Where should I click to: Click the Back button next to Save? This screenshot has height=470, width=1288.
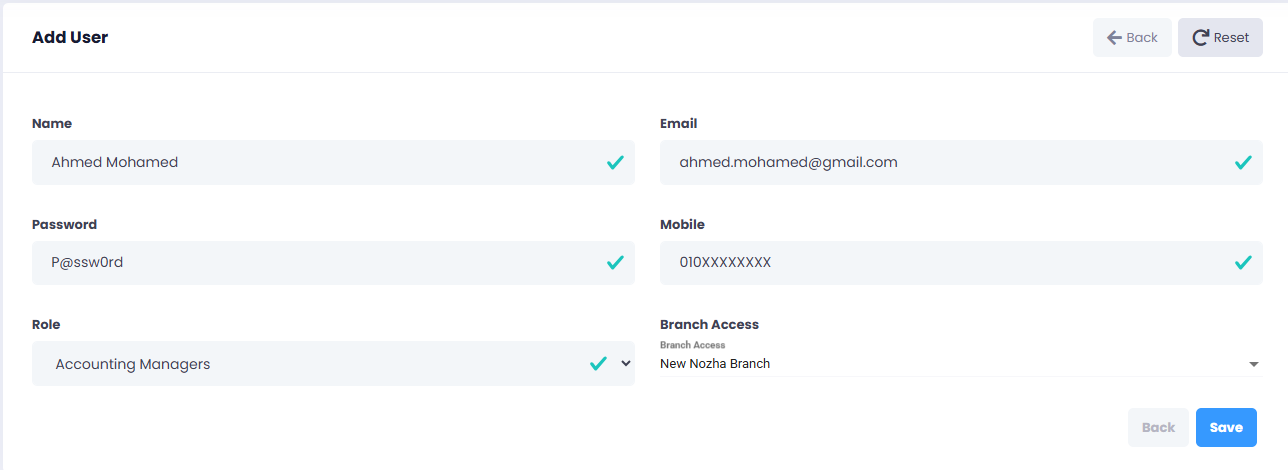tap(1158, 427)
